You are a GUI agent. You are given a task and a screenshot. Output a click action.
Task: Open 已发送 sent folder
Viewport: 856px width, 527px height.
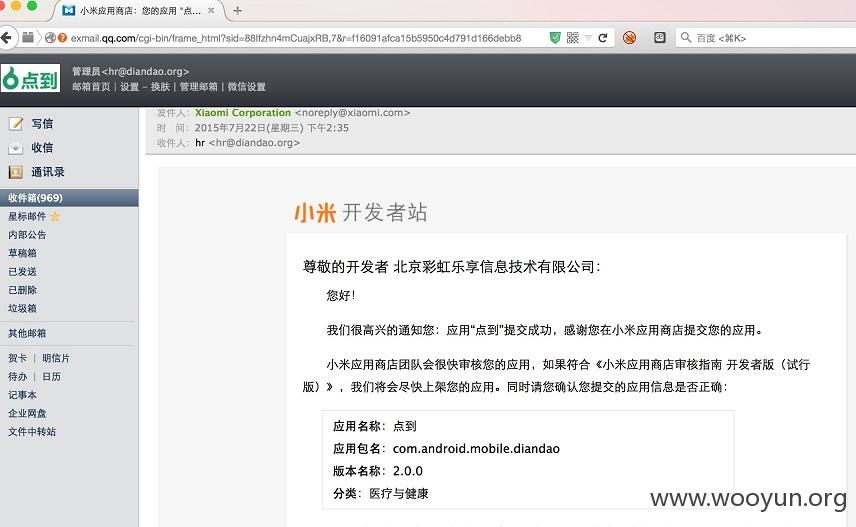point(22,271)
